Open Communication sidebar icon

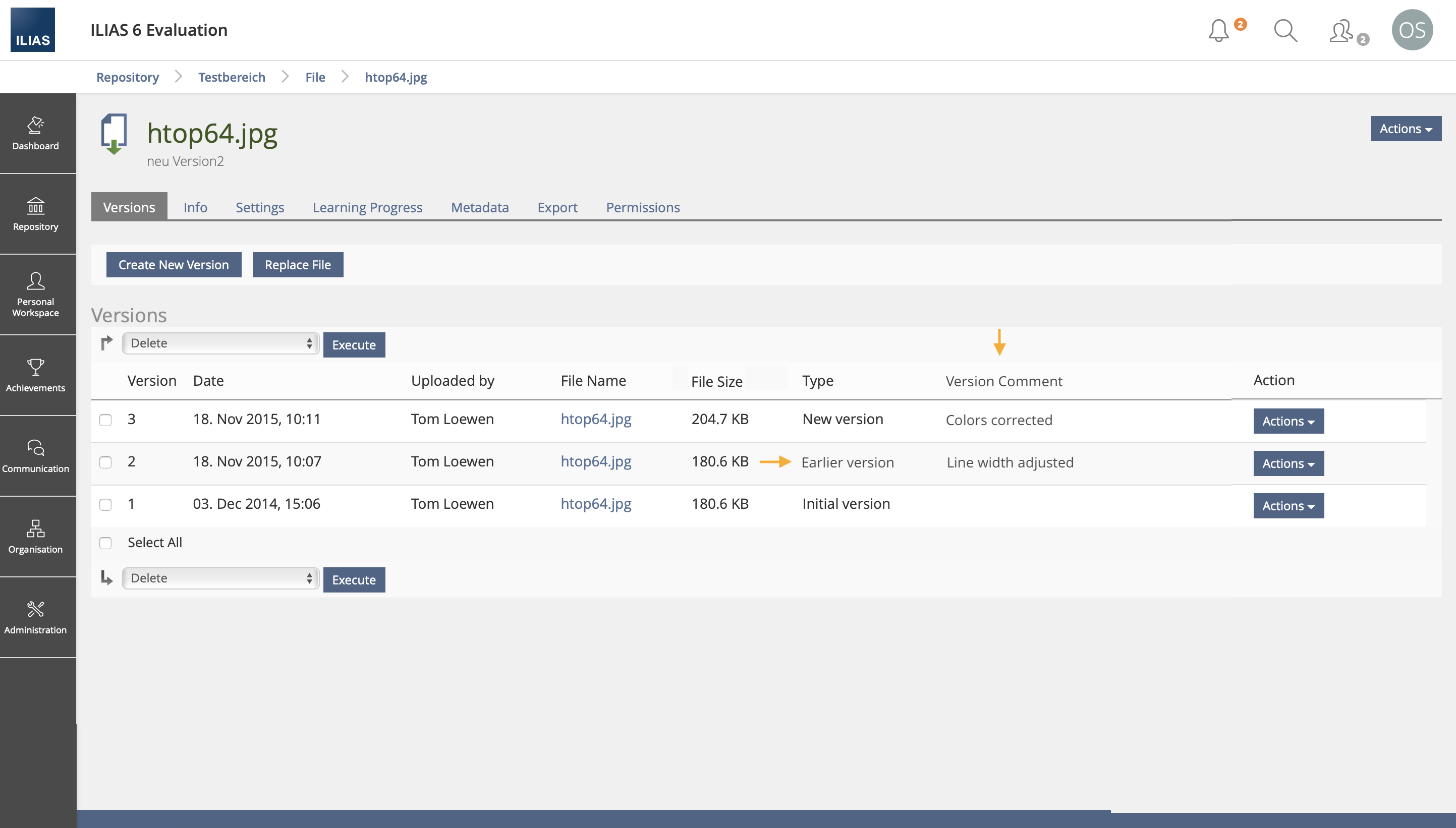[35, 456]
